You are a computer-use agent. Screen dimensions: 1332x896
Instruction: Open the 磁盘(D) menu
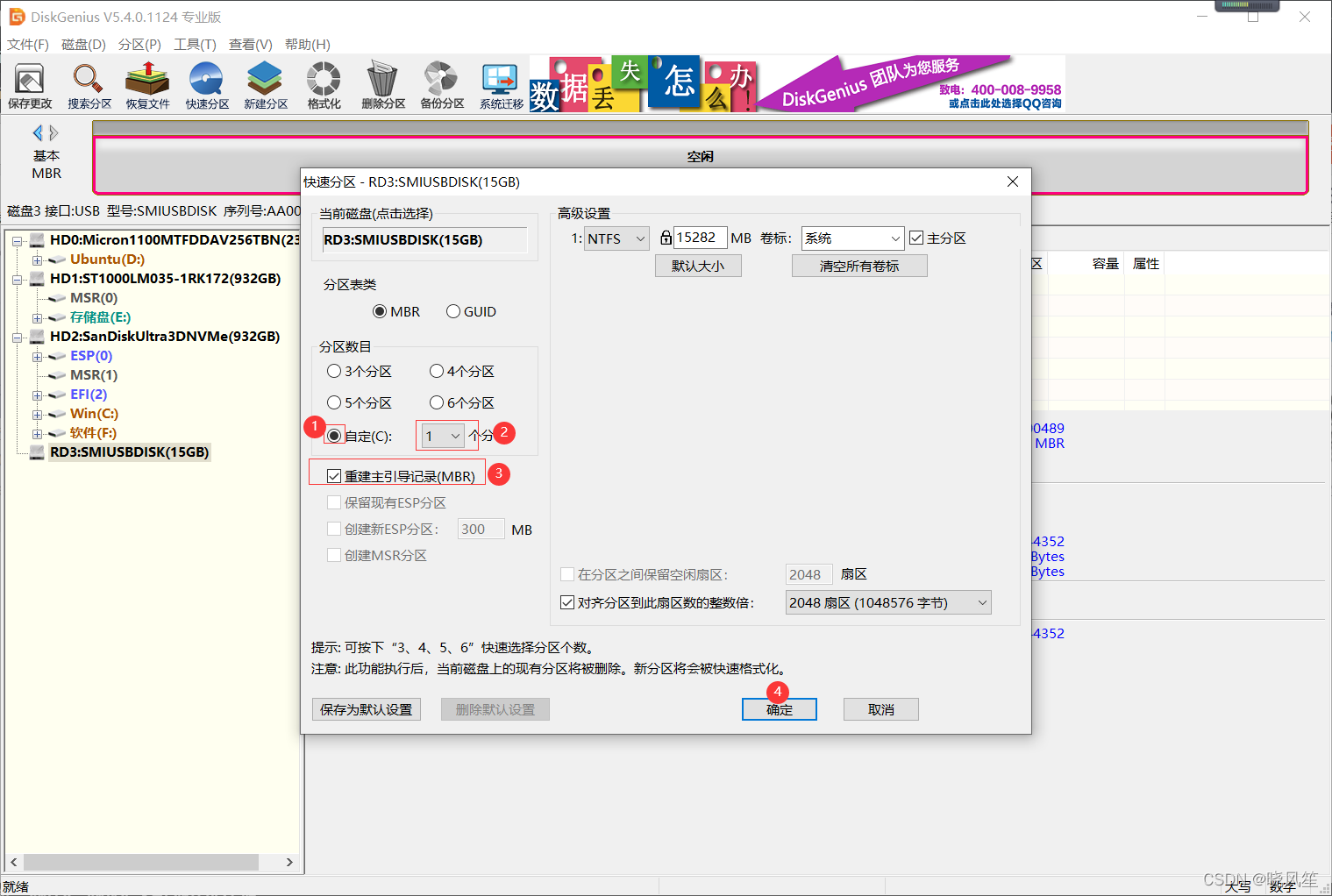pyautogui.click(x=83, y=44)
